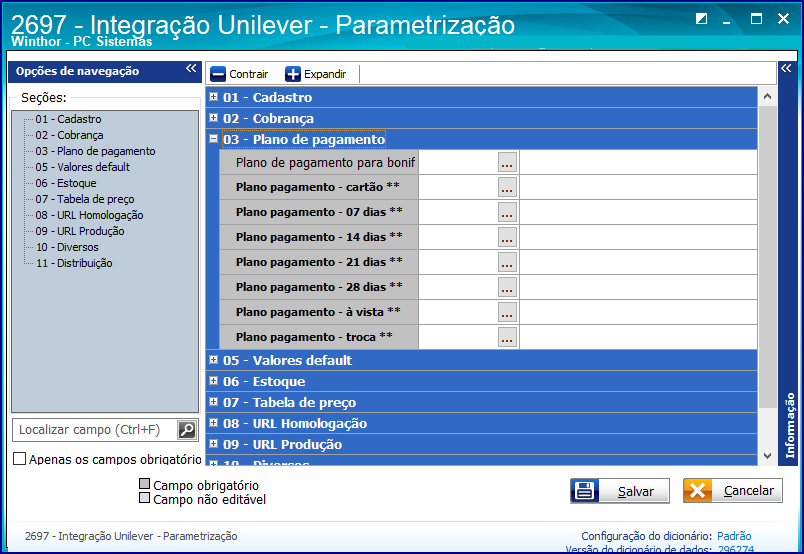
Task: Toggle Apenas os campos obrigatórios checkbox
Action: tap(19, 459)
